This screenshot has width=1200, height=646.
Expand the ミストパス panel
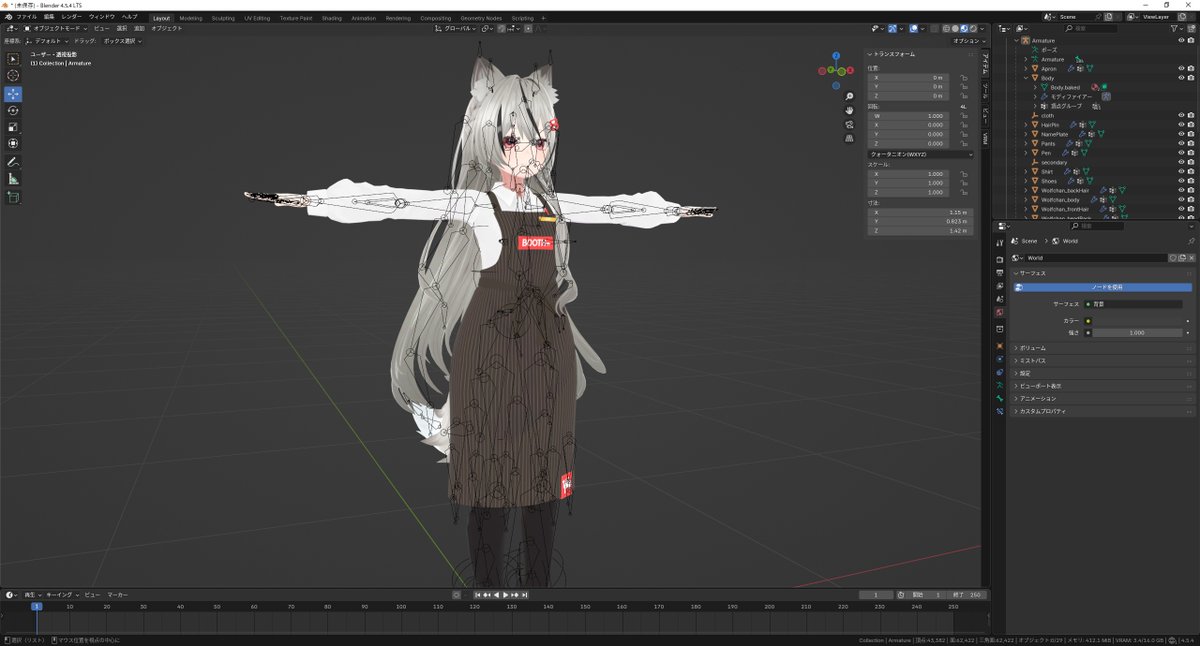[1104, 360]
